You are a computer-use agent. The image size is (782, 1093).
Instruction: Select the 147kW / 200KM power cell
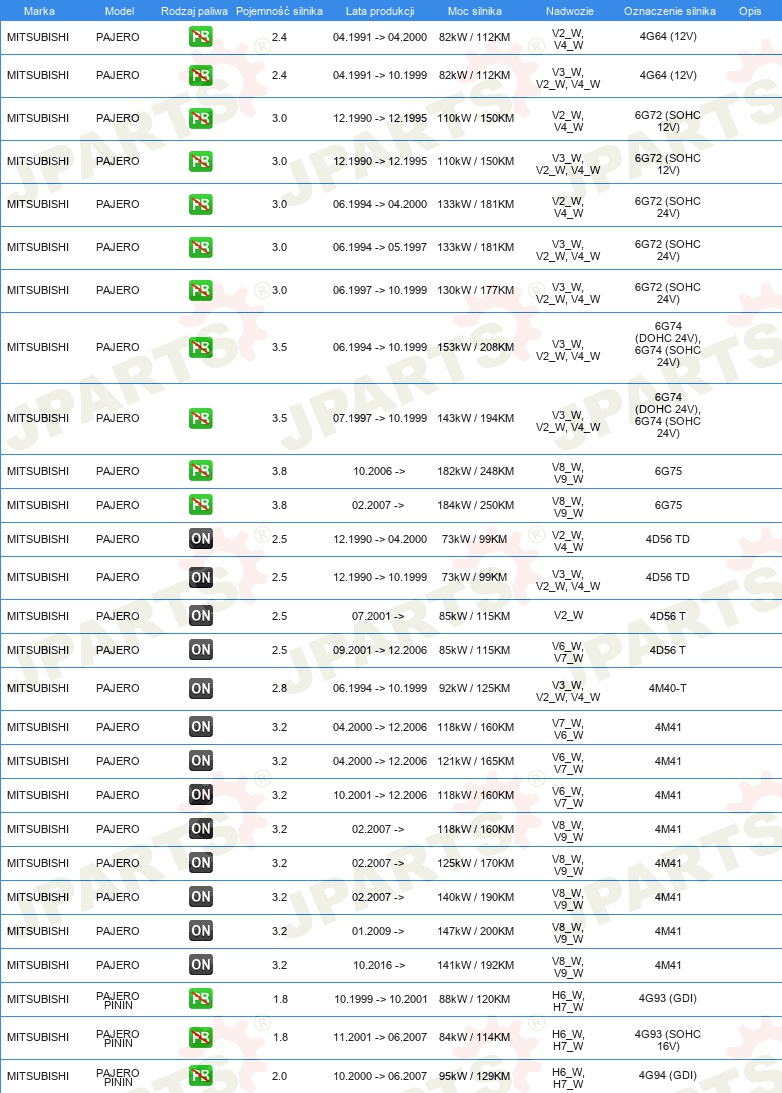(x=475, y=931)
